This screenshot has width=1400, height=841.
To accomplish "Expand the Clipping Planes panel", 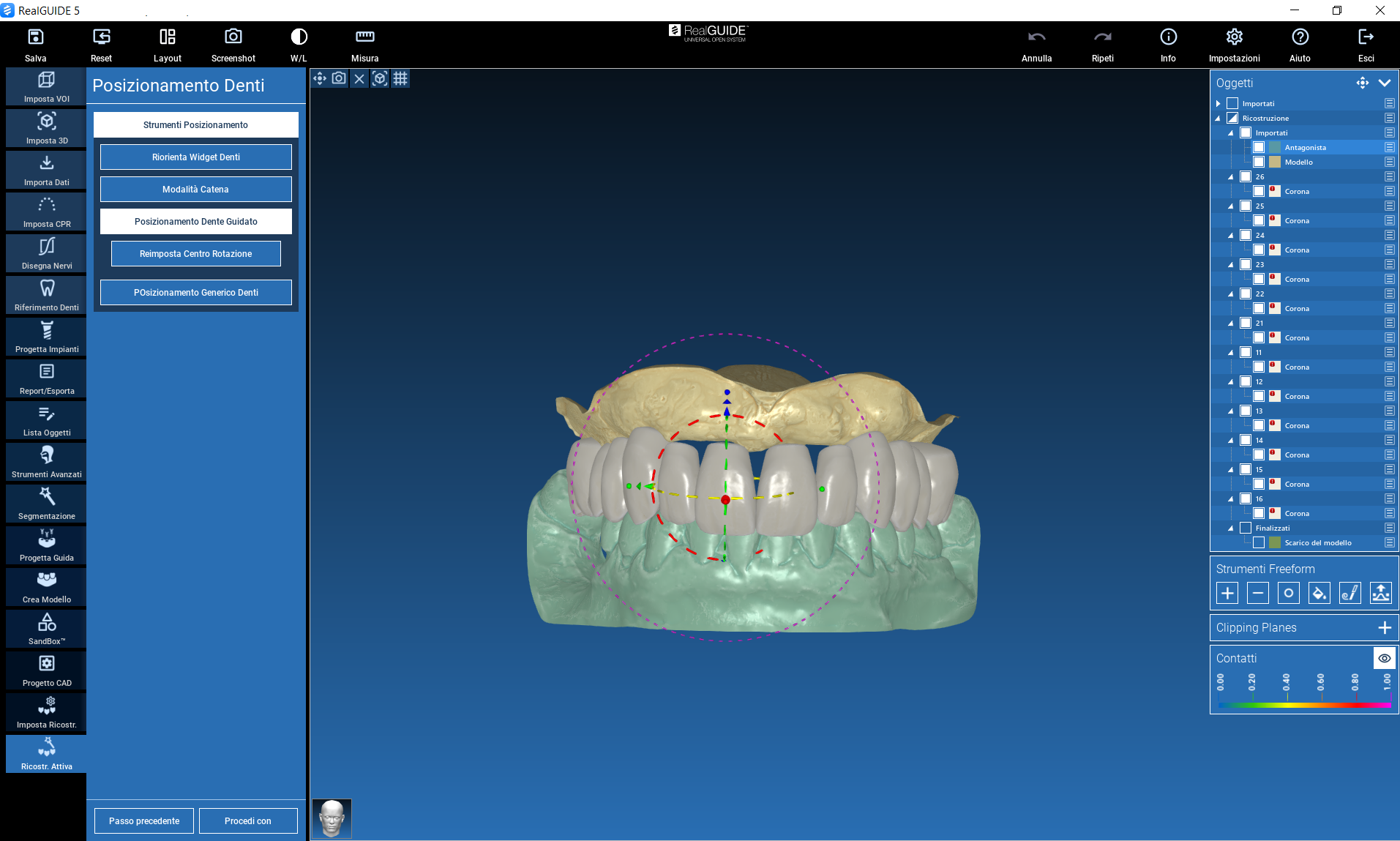I will click(x=1384, y=627).
